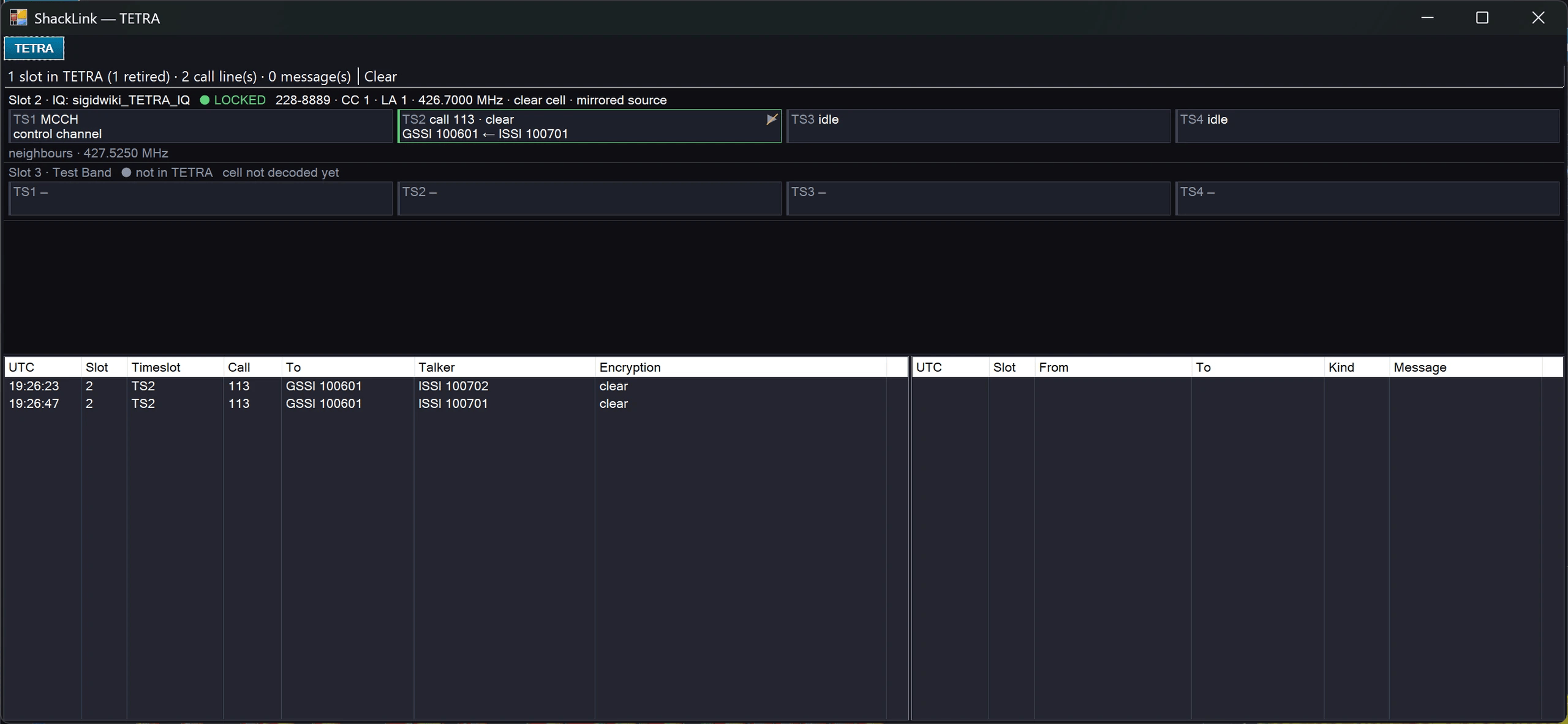Click the neighbours 427.5250 MHz line
The image size is (1568, 724).
[x=88, y=153]
